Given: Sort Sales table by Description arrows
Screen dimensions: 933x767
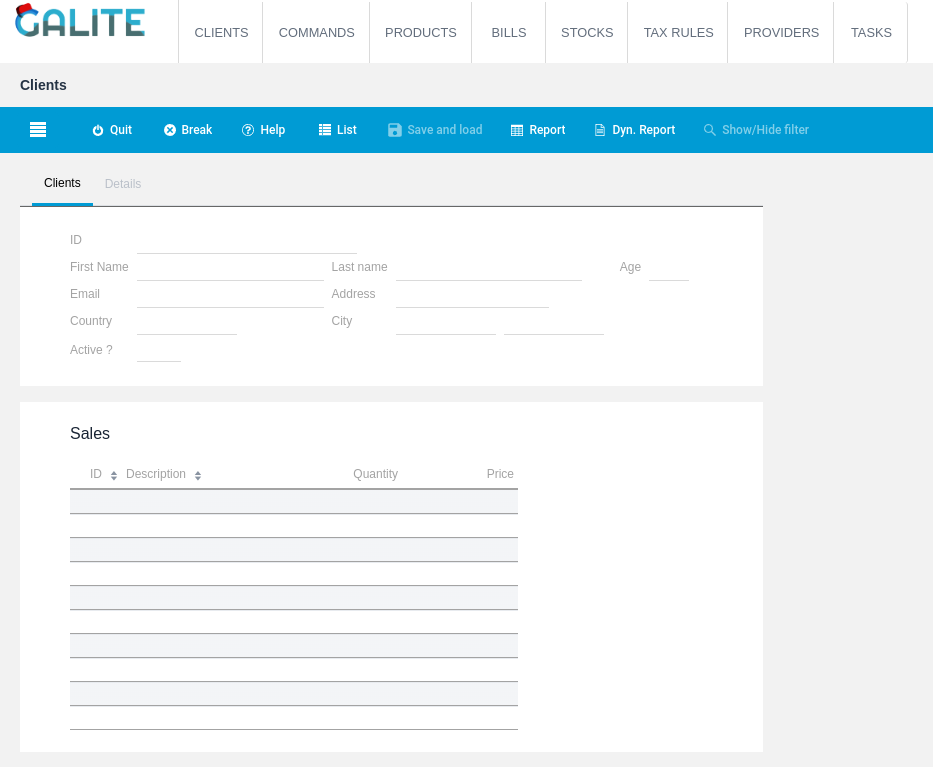Looking at the screenshot, I should [x=198, y=475].
